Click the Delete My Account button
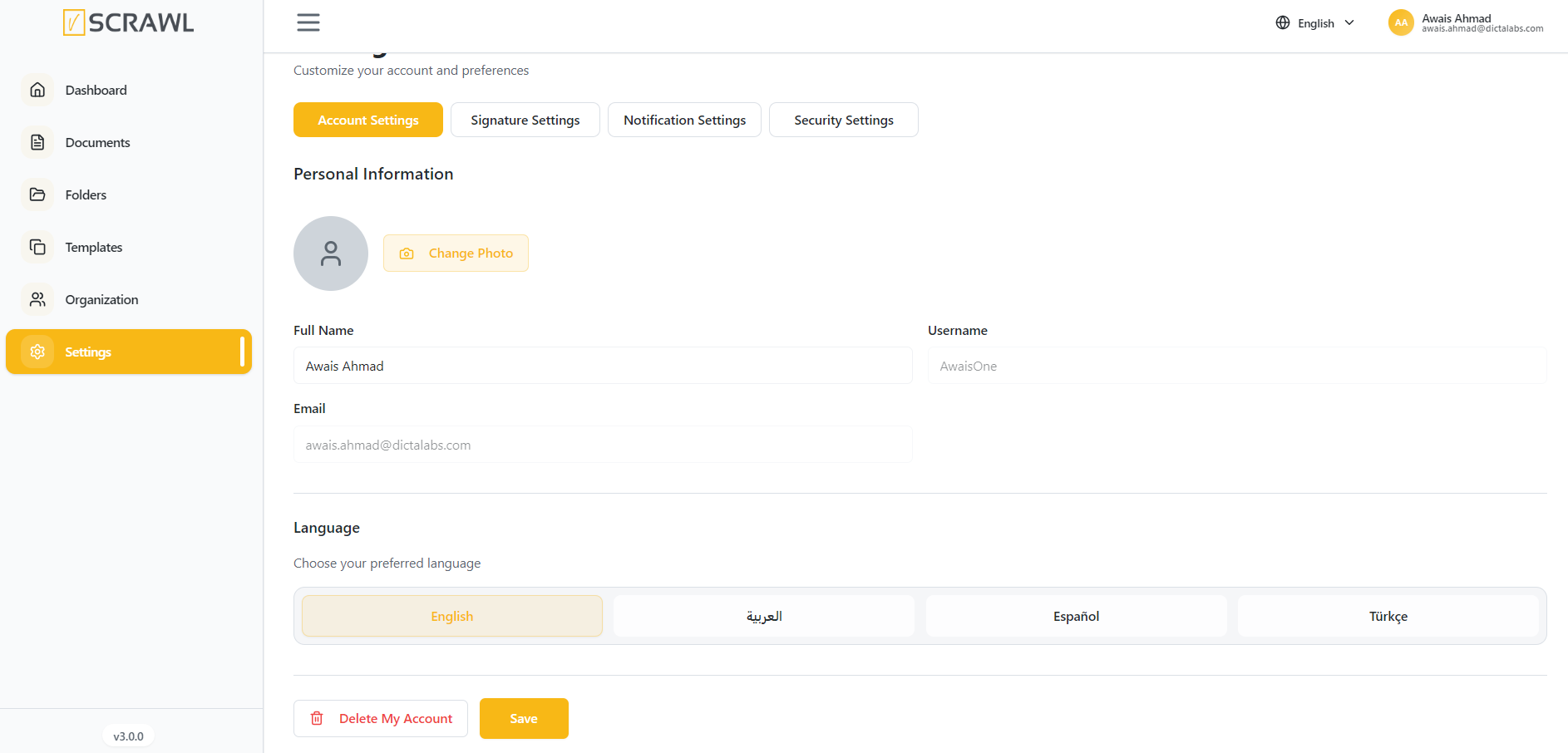Screen dimensions: 1568x753 click(x=381, y=718)
